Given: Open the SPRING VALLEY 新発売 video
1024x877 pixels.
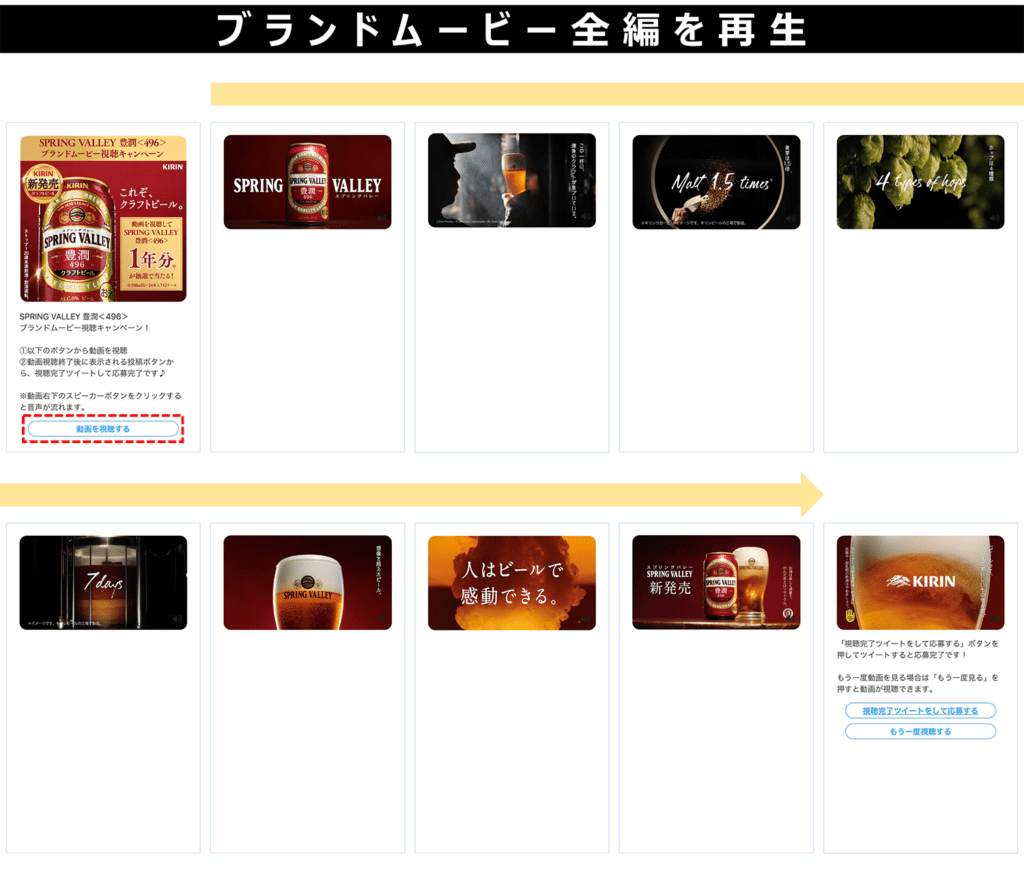Looking at the screenshot, I should click(716, 582).
